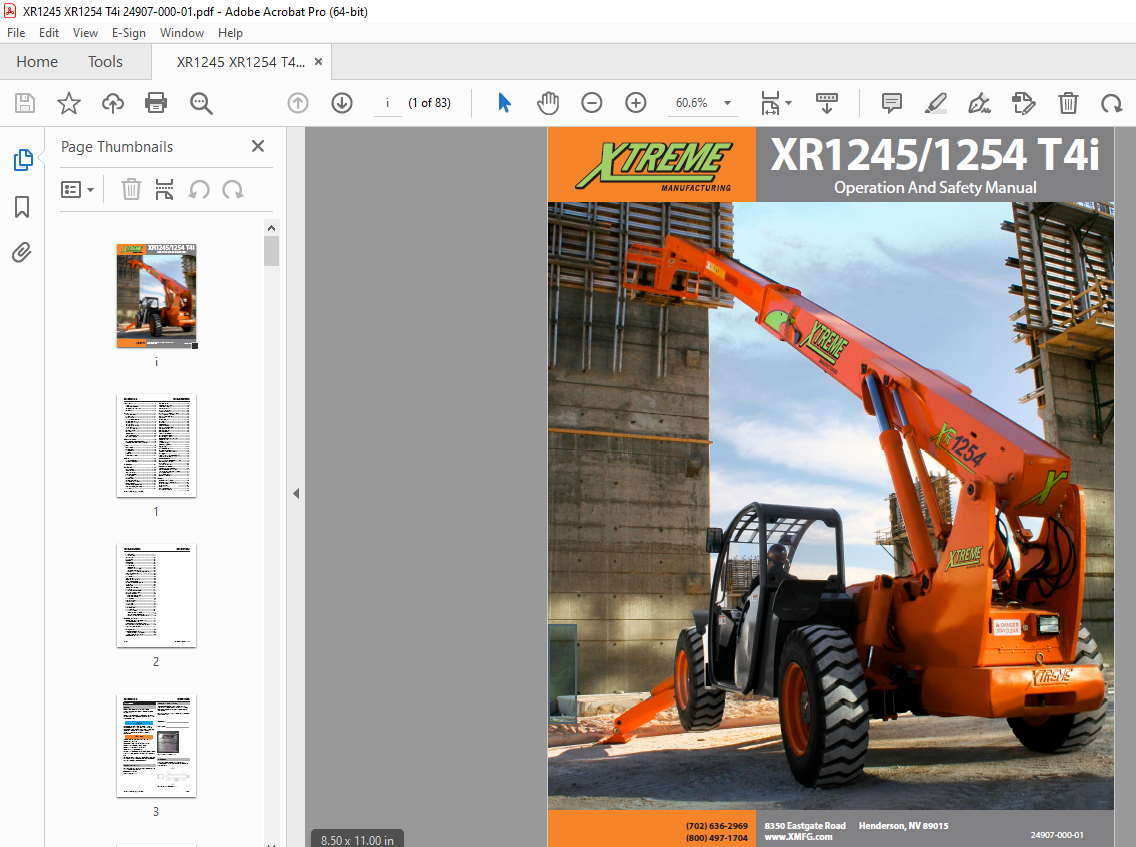
Task: Expand the page fit options dropdown
Action: click(788, 103)
